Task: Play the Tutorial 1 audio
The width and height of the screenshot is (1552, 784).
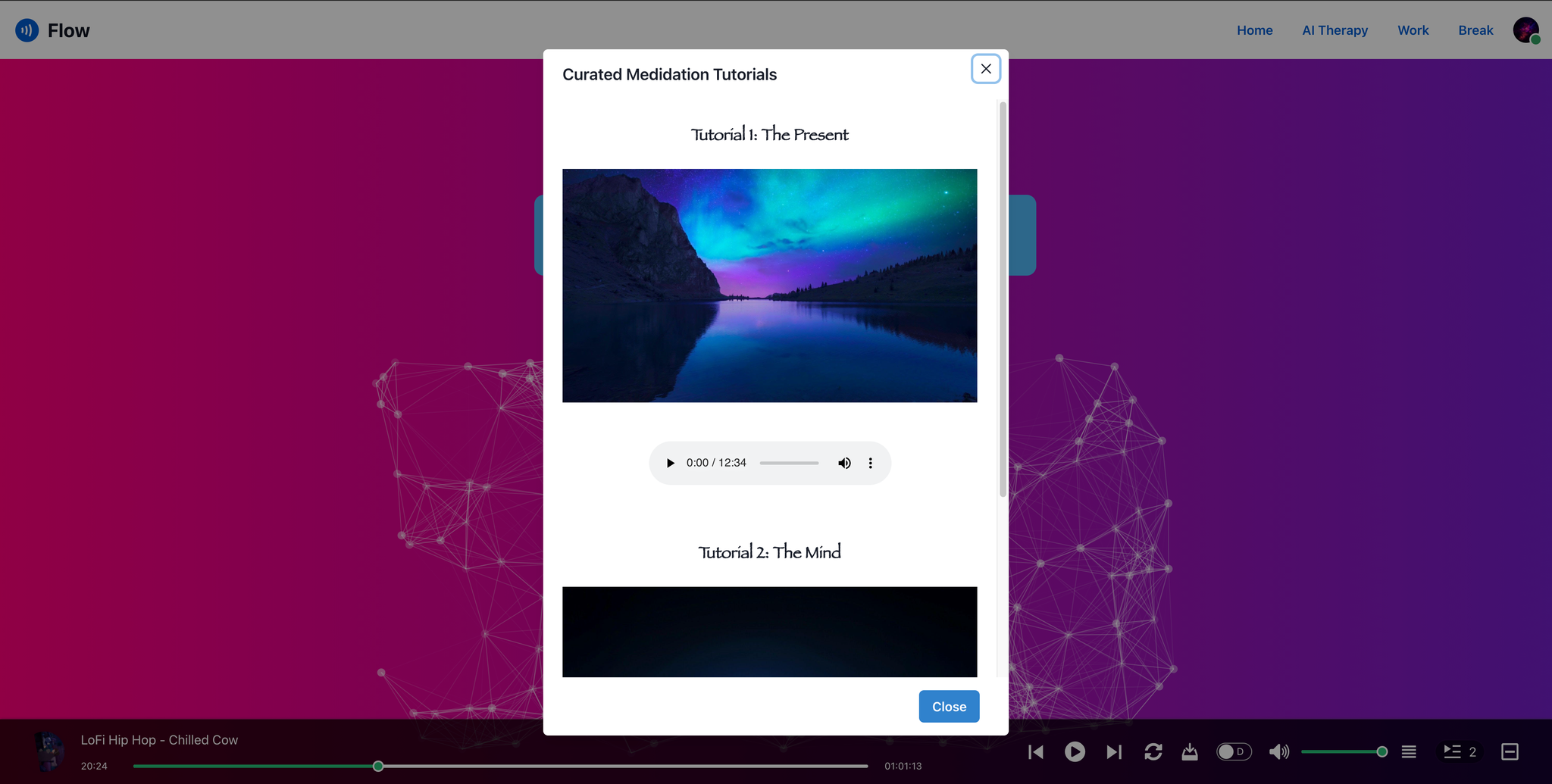Action: click(670, 463)
